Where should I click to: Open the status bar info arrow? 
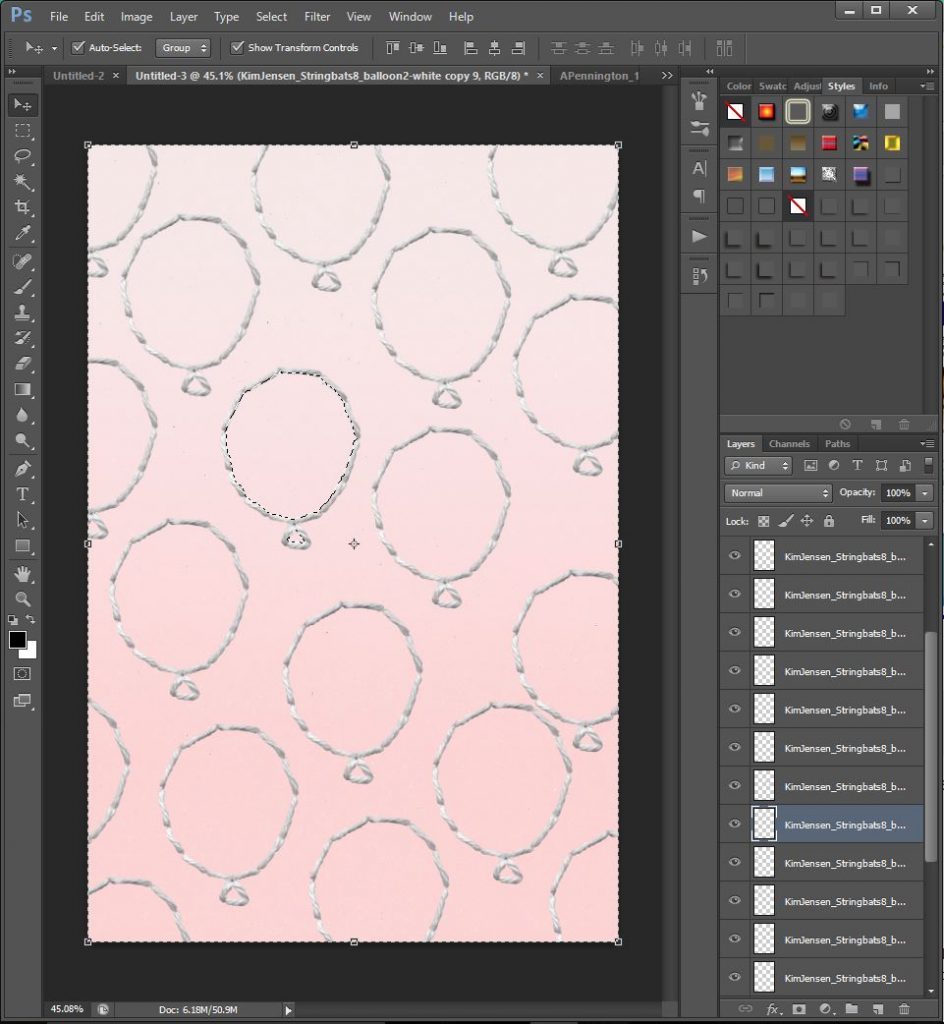coord(288,1010)
